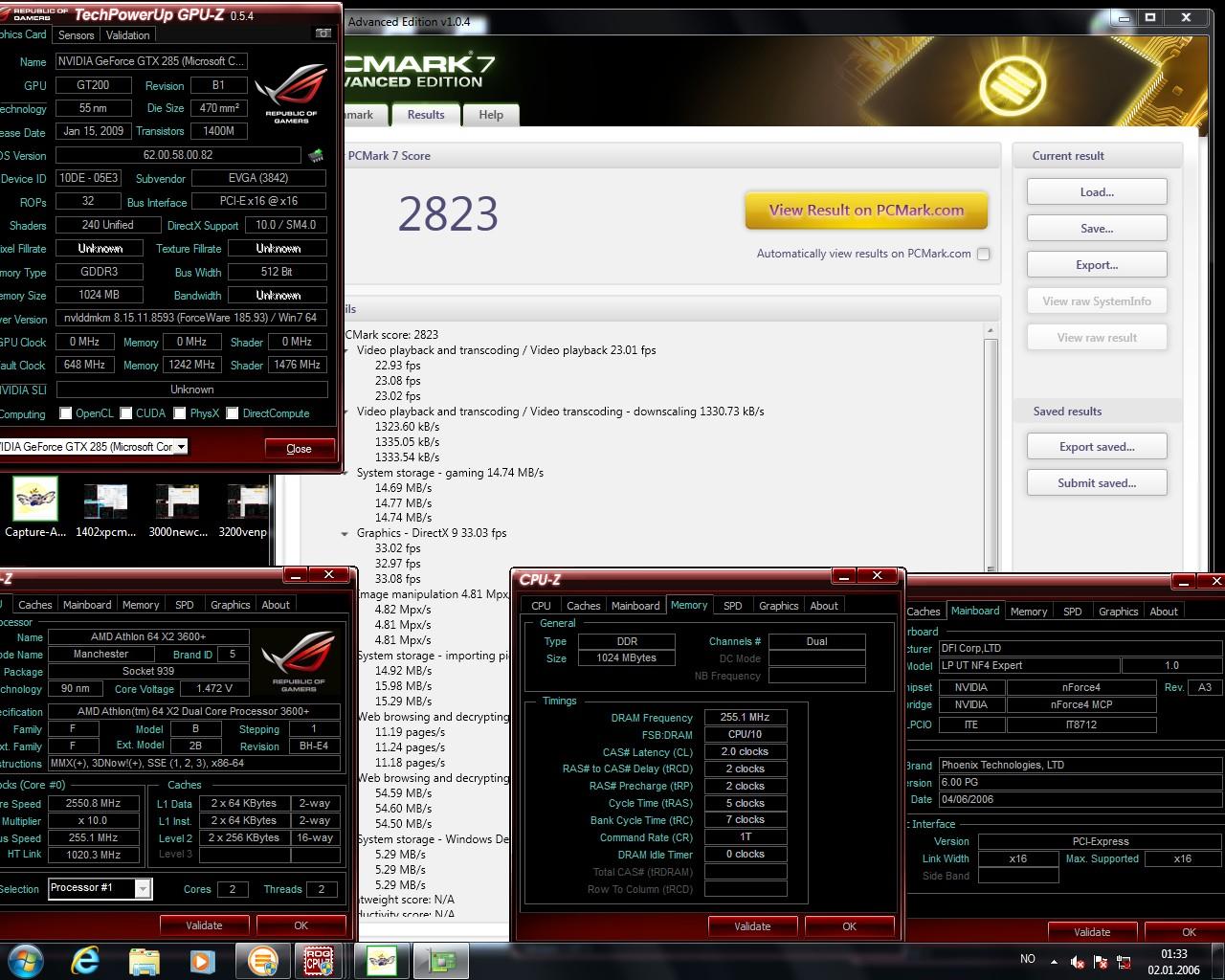Switch to Results tab in PCMark 7
Screen dimensions: 1225x980
(x=426, y=115)
